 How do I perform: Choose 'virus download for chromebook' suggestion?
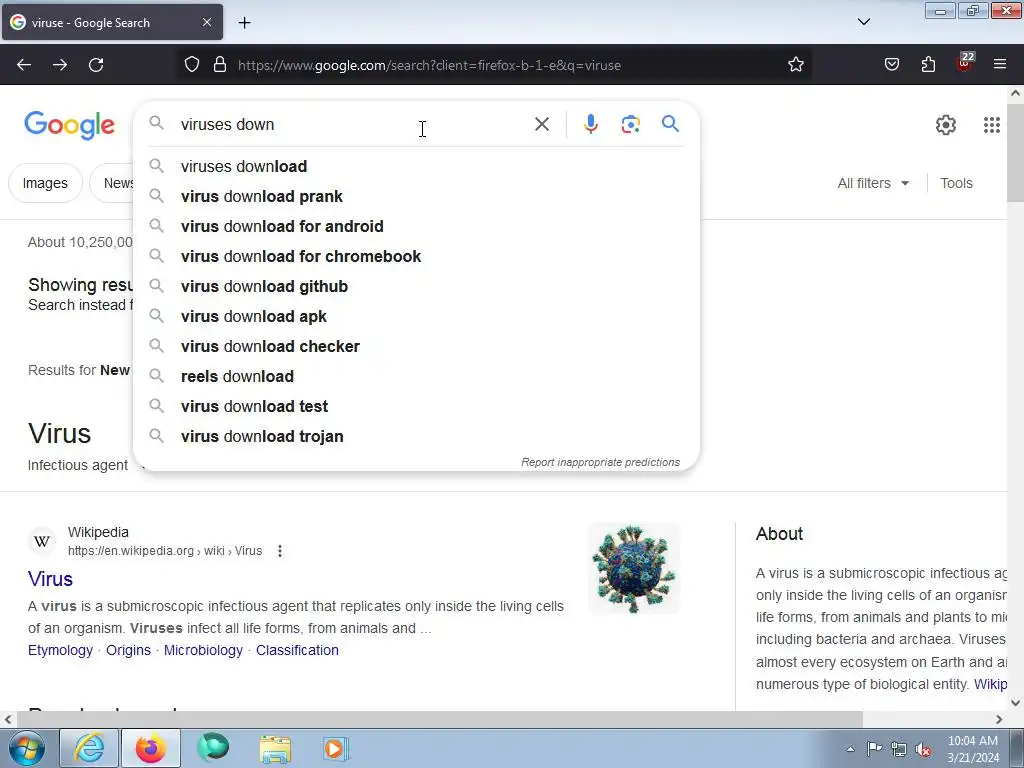(x=417, y=257)
